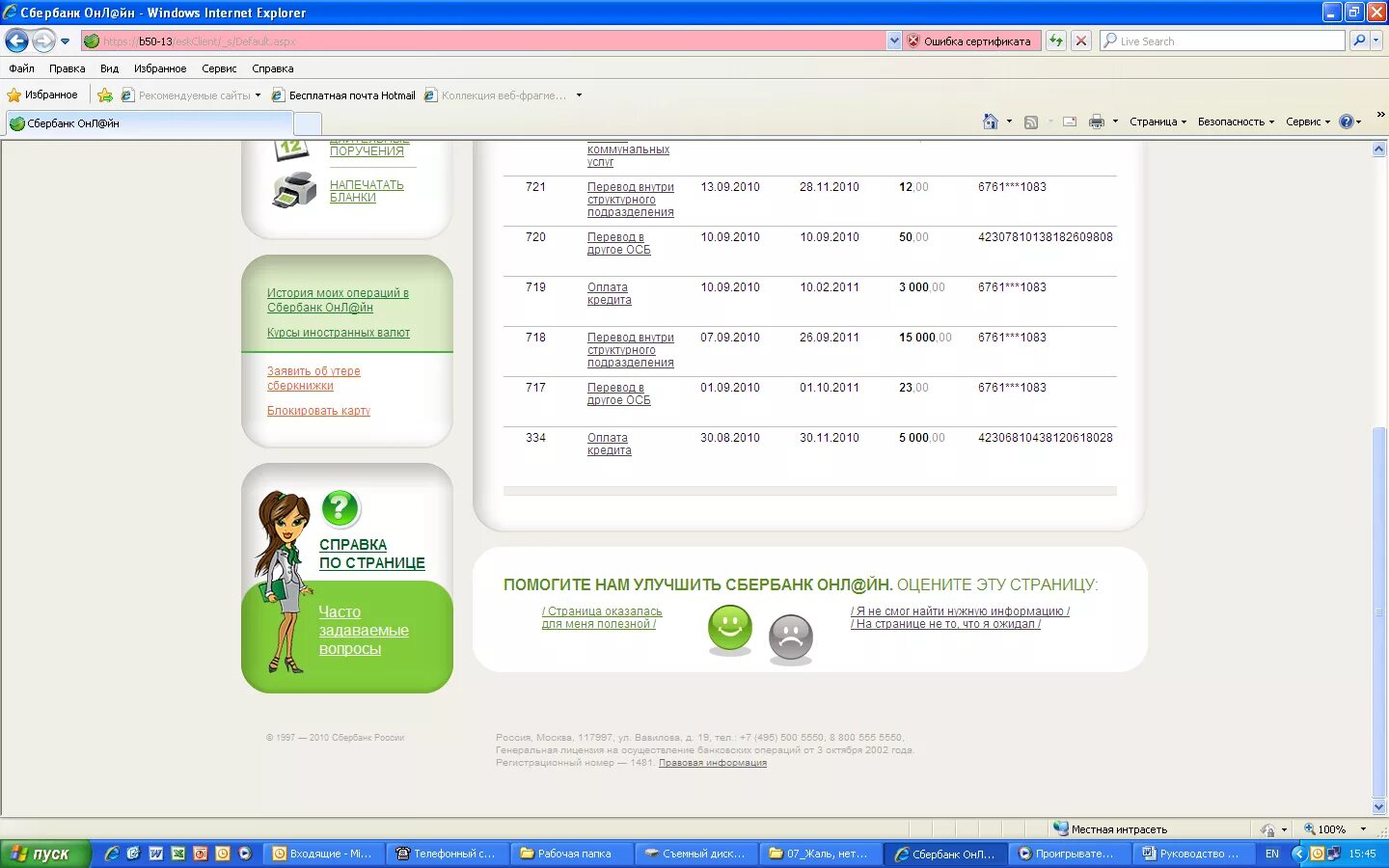The height and width of the screenshot is (868, 1389).
Task: Open the Безопасность toolbar menu
Action: [1236, 122]
